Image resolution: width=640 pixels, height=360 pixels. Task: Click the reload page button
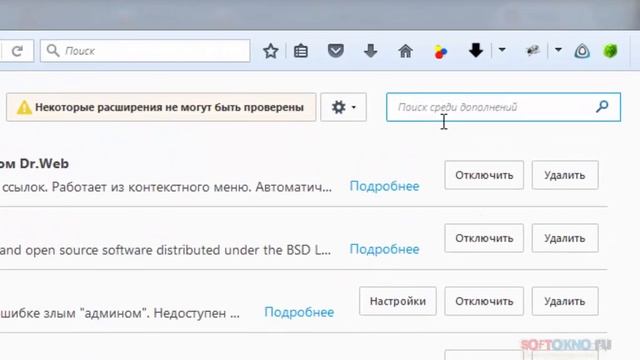[x=17, y=51]
